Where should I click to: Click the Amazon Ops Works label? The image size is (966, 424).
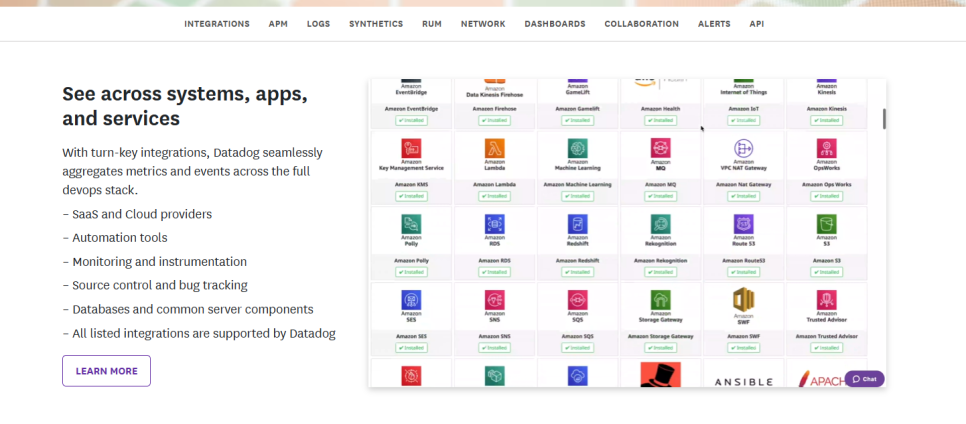pos(827,184)
